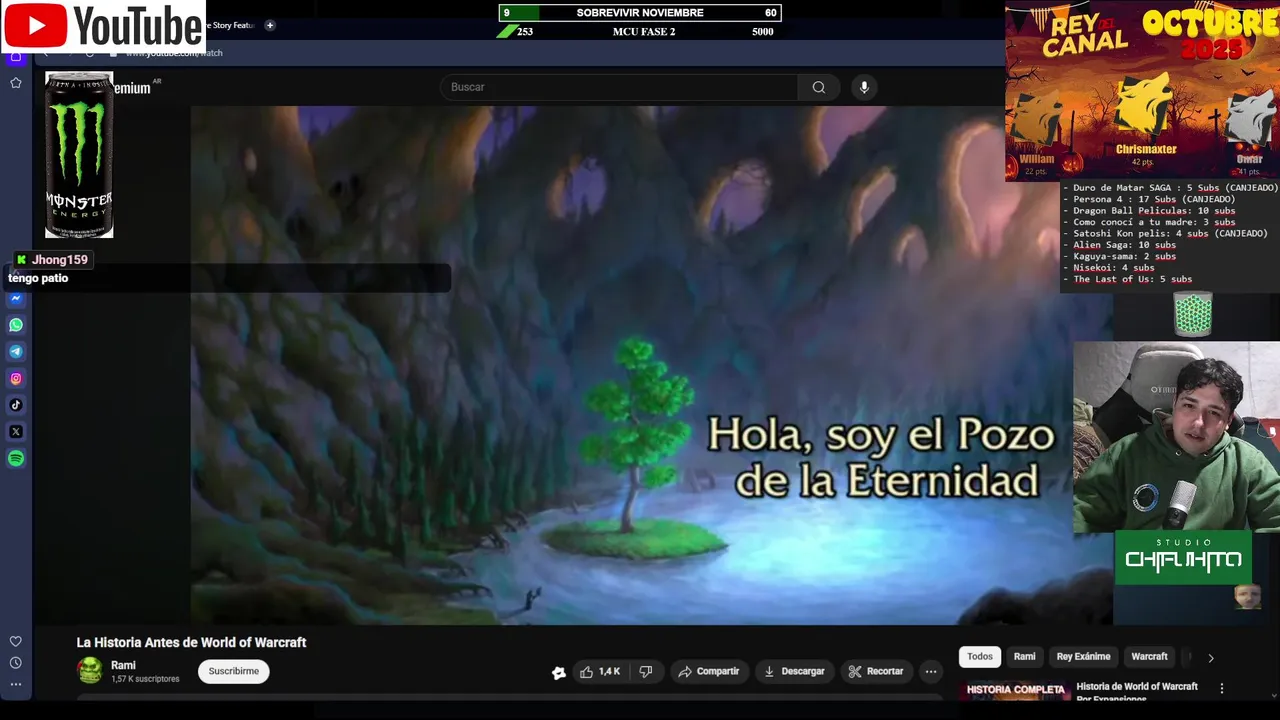
Task: Click the Hype icon beside like button
Action: point(559,672)
